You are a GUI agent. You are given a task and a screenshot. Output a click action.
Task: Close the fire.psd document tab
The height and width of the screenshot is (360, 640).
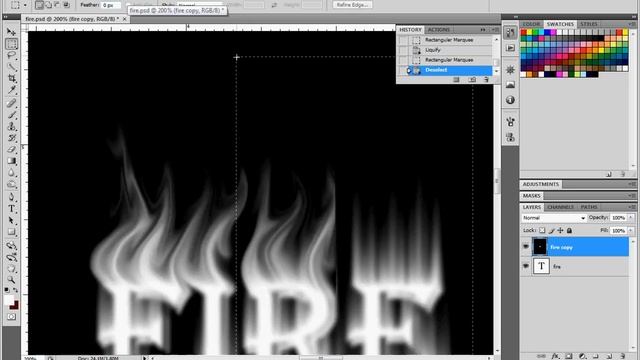[124, 19]
